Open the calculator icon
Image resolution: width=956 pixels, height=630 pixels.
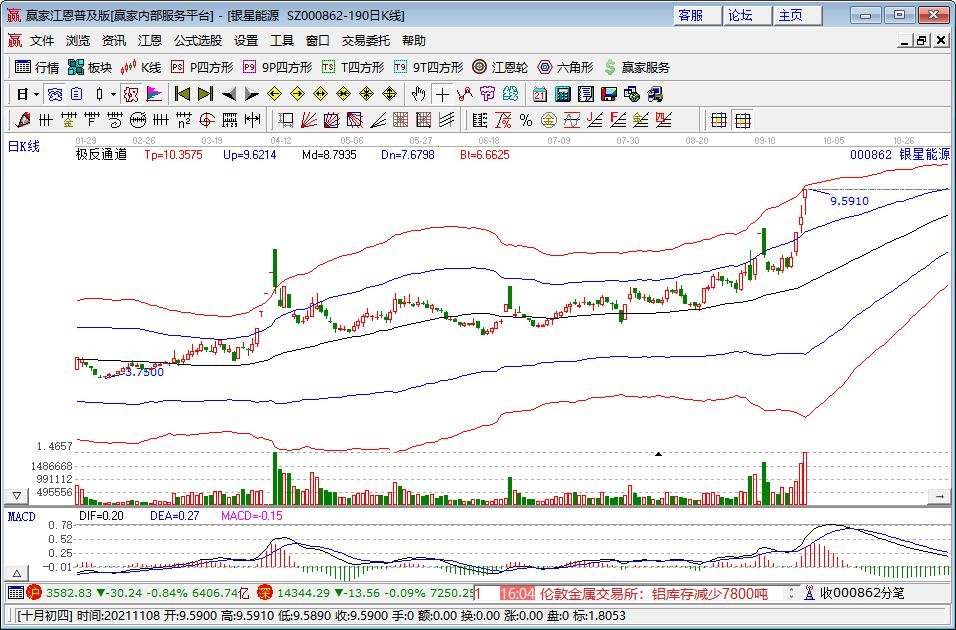coord(563,94)
